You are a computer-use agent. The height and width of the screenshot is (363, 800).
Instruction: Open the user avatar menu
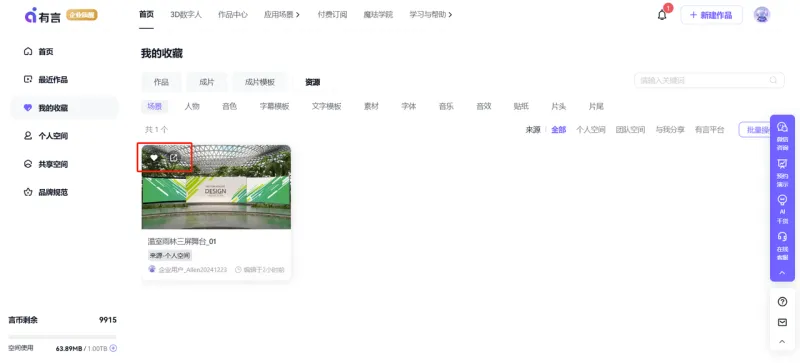(x=762, y=15)
